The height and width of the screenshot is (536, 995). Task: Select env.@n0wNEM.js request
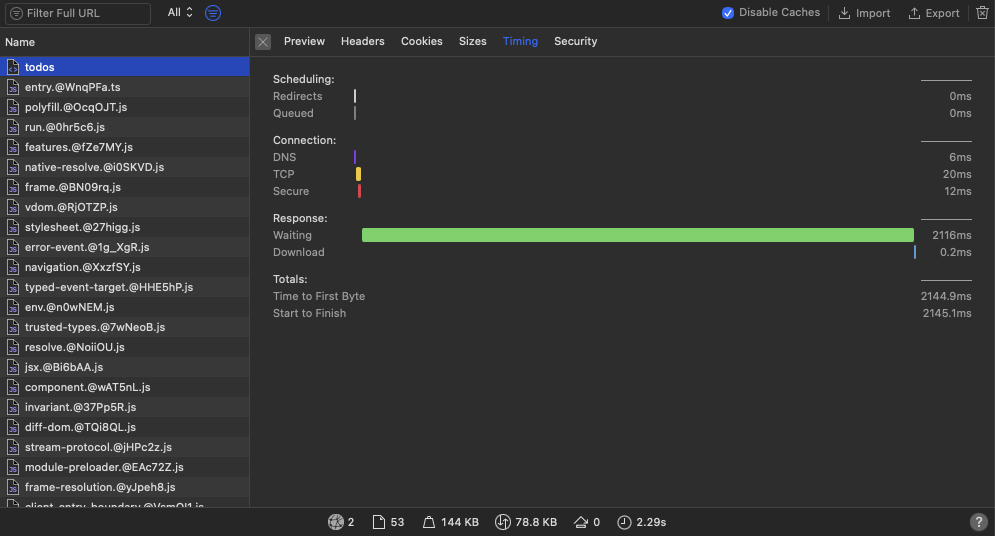pos(124,307)
